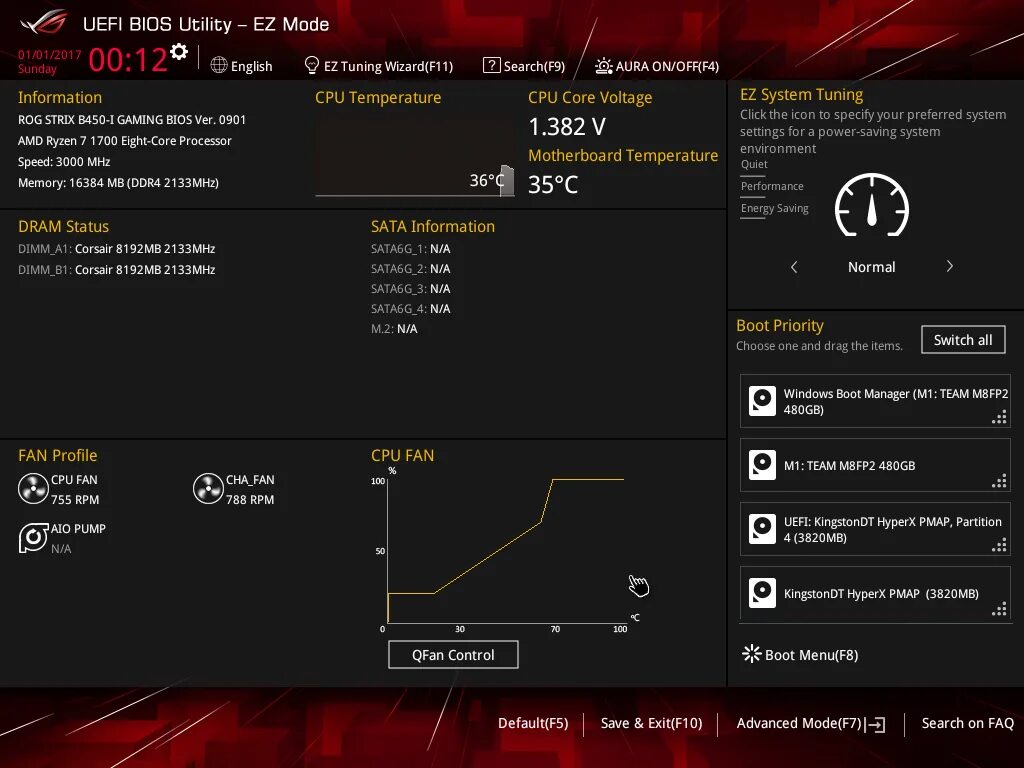This screenshot has width=1024, height=768.
Task: Switch tuning mode with left chevron
Action: [794, 266]
